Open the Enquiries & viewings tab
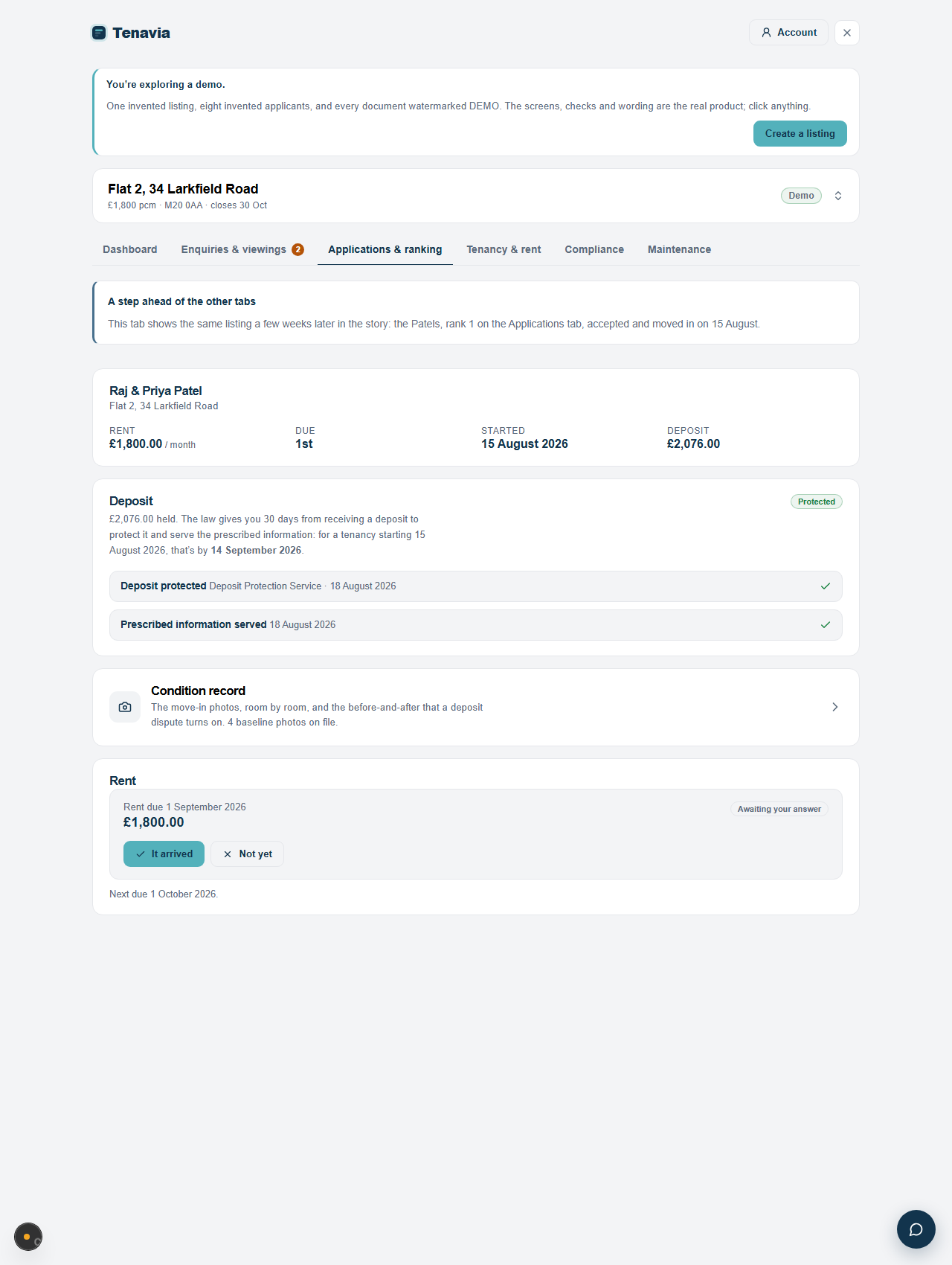The image size is (952, 1265). pyautogui.click(x=242, y=249)
